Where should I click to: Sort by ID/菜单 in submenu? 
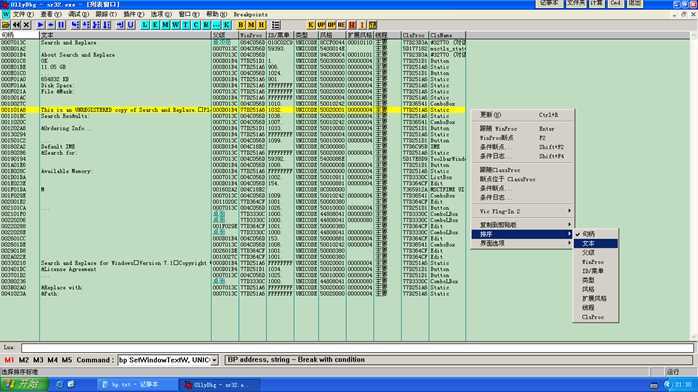[x=596, y=271]
